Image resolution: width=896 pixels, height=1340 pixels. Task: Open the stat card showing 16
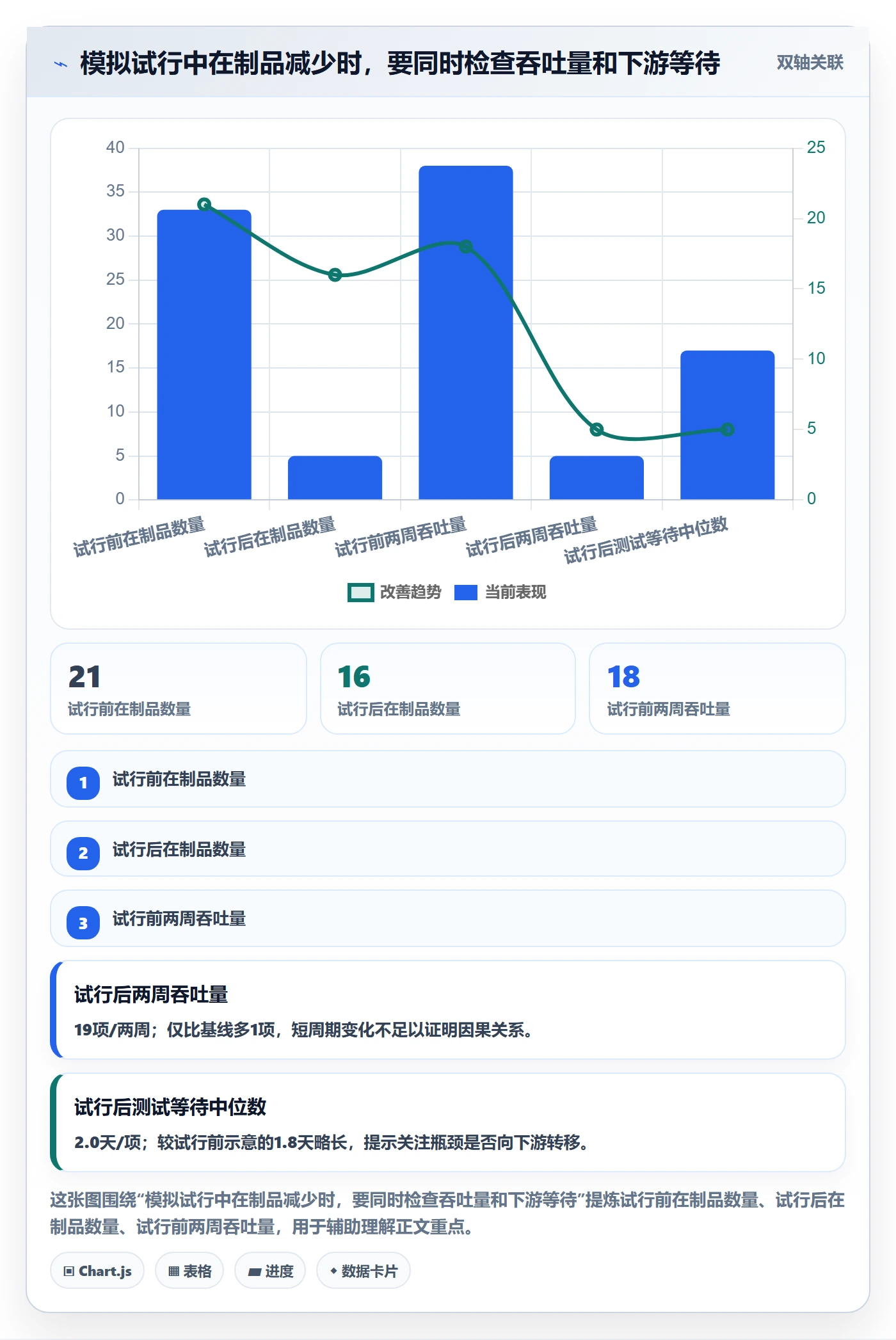(x=448, y=689)
